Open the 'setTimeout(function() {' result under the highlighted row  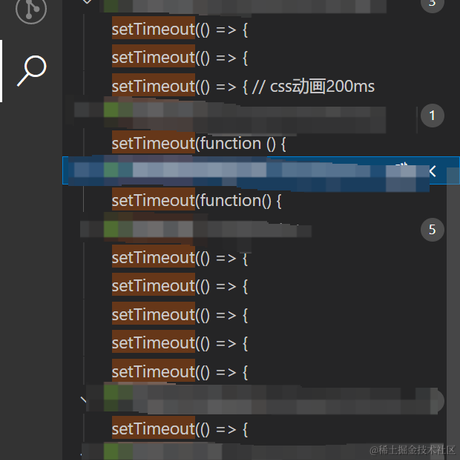197,201
